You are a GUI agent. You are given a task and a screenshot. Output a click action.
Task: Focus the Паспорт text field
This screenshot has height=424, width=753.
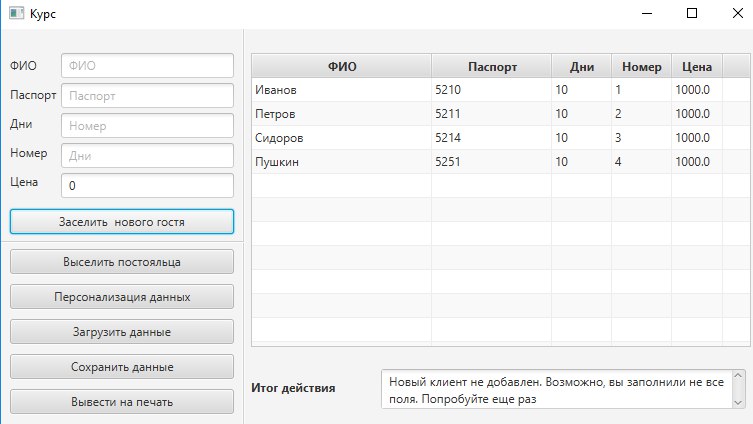pyautogui.click(x=147, y=96)
